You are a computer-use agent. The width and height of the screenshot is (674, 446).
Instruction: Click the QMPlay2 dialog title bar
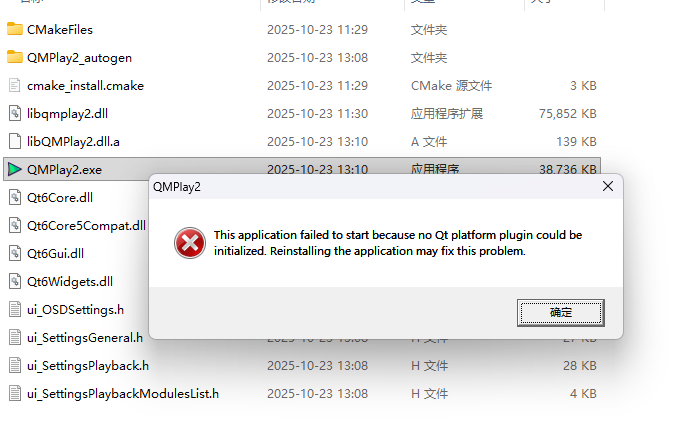click(374, 186)
